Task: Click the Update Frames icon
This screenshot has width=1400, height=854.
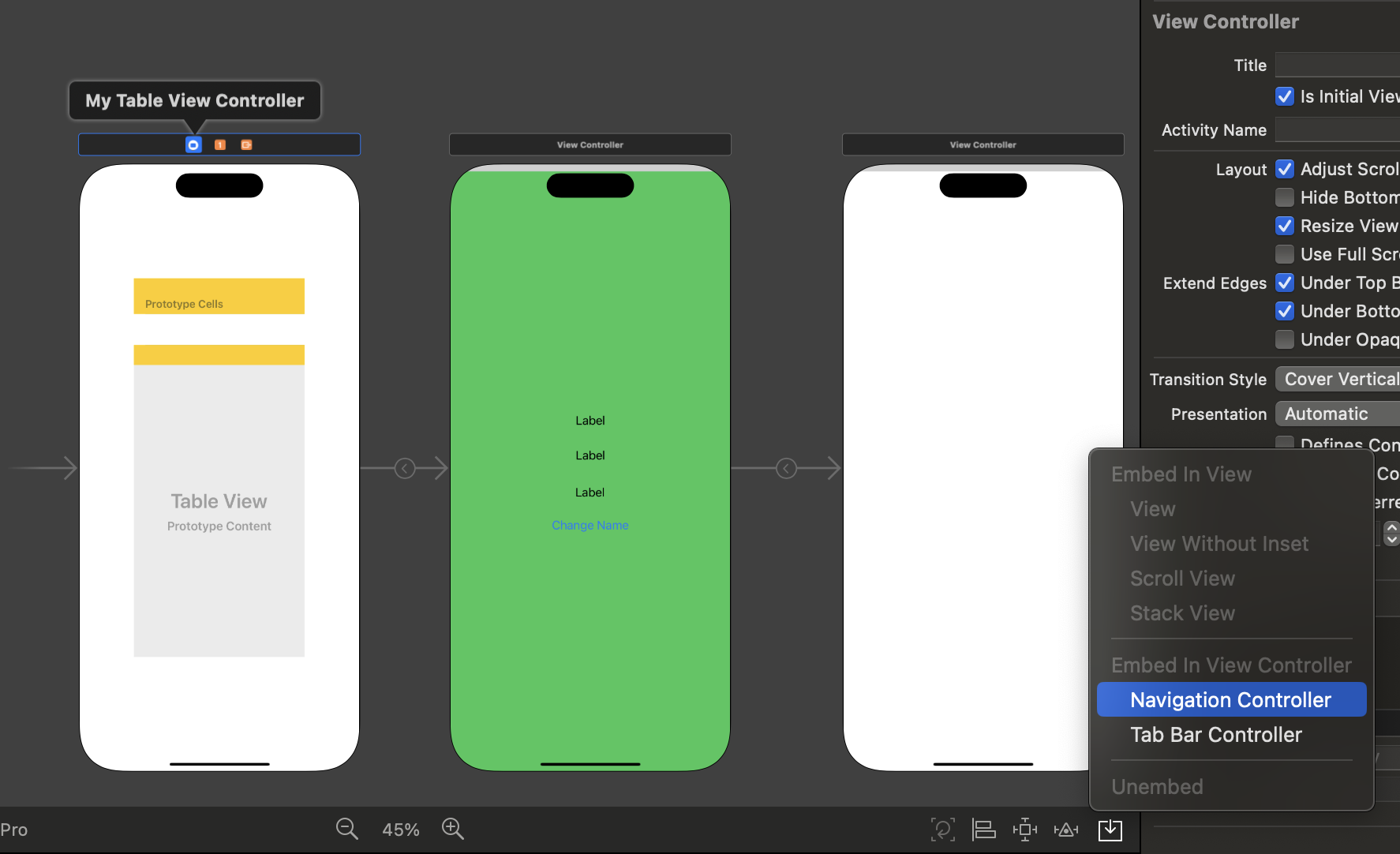Action: click(942, 830)
